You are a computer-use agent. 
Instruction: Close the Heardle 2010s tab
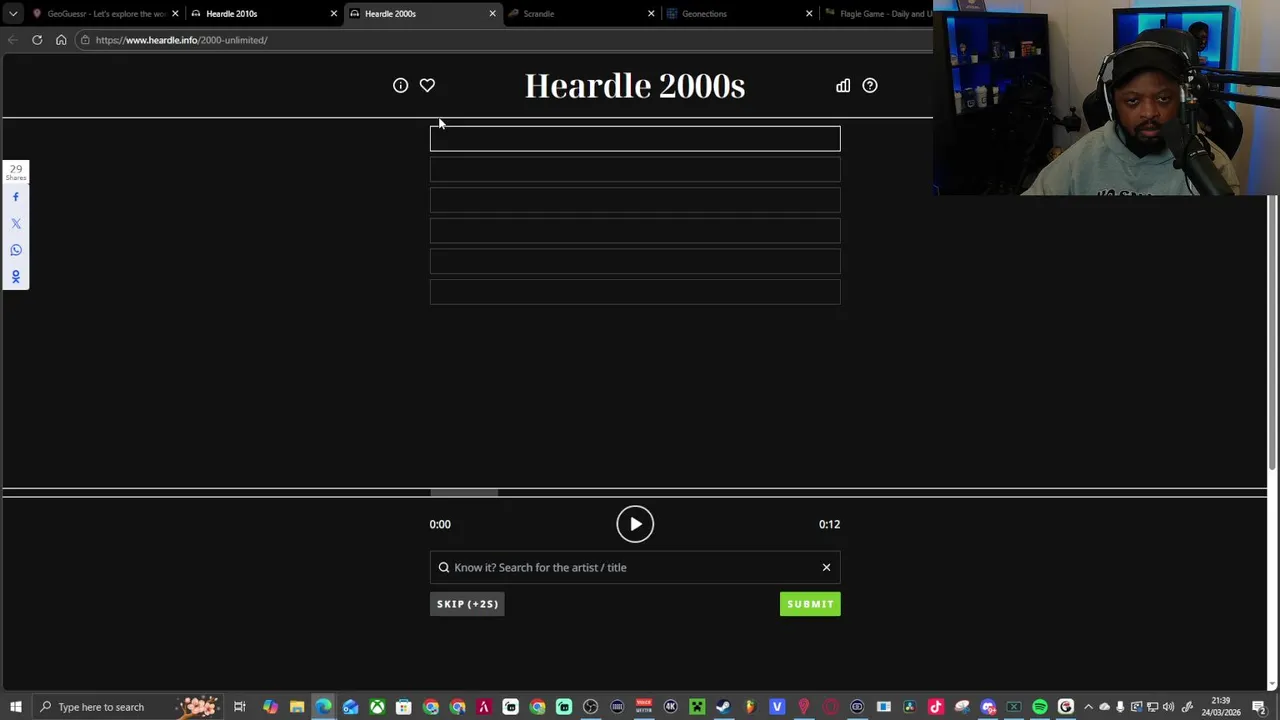click(333, 14)
